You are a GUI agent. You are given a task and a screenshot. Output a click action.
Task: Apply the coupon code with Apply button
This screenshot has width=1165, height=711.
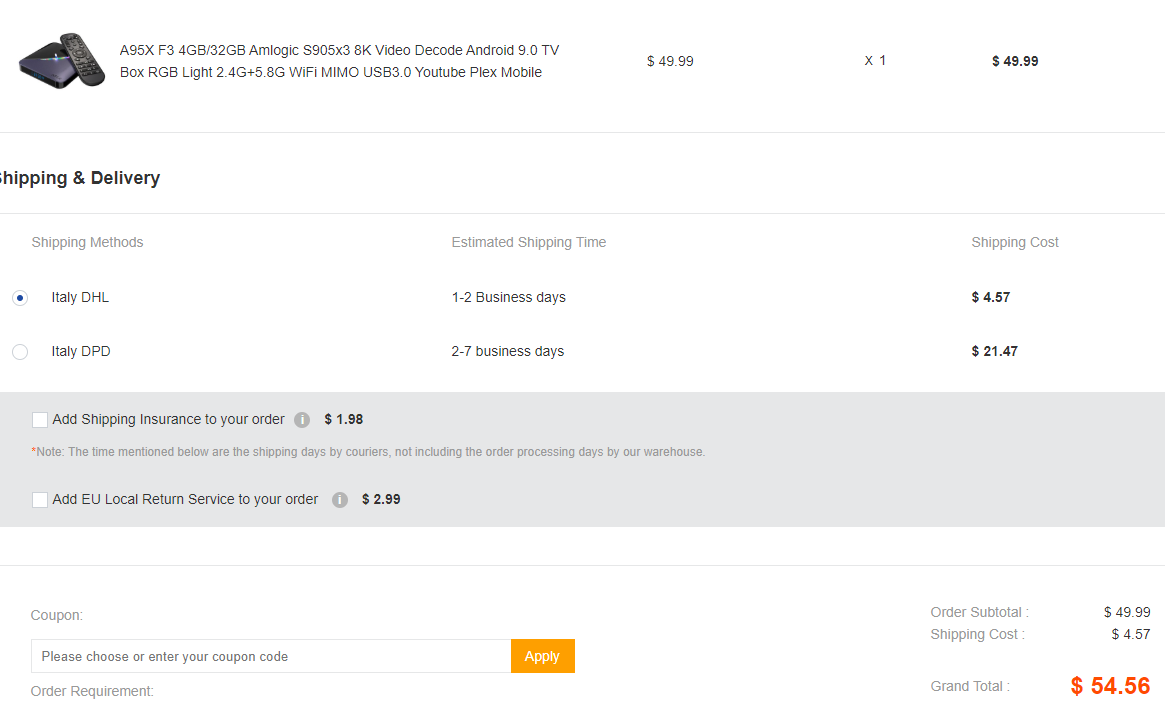click(542, 656)
